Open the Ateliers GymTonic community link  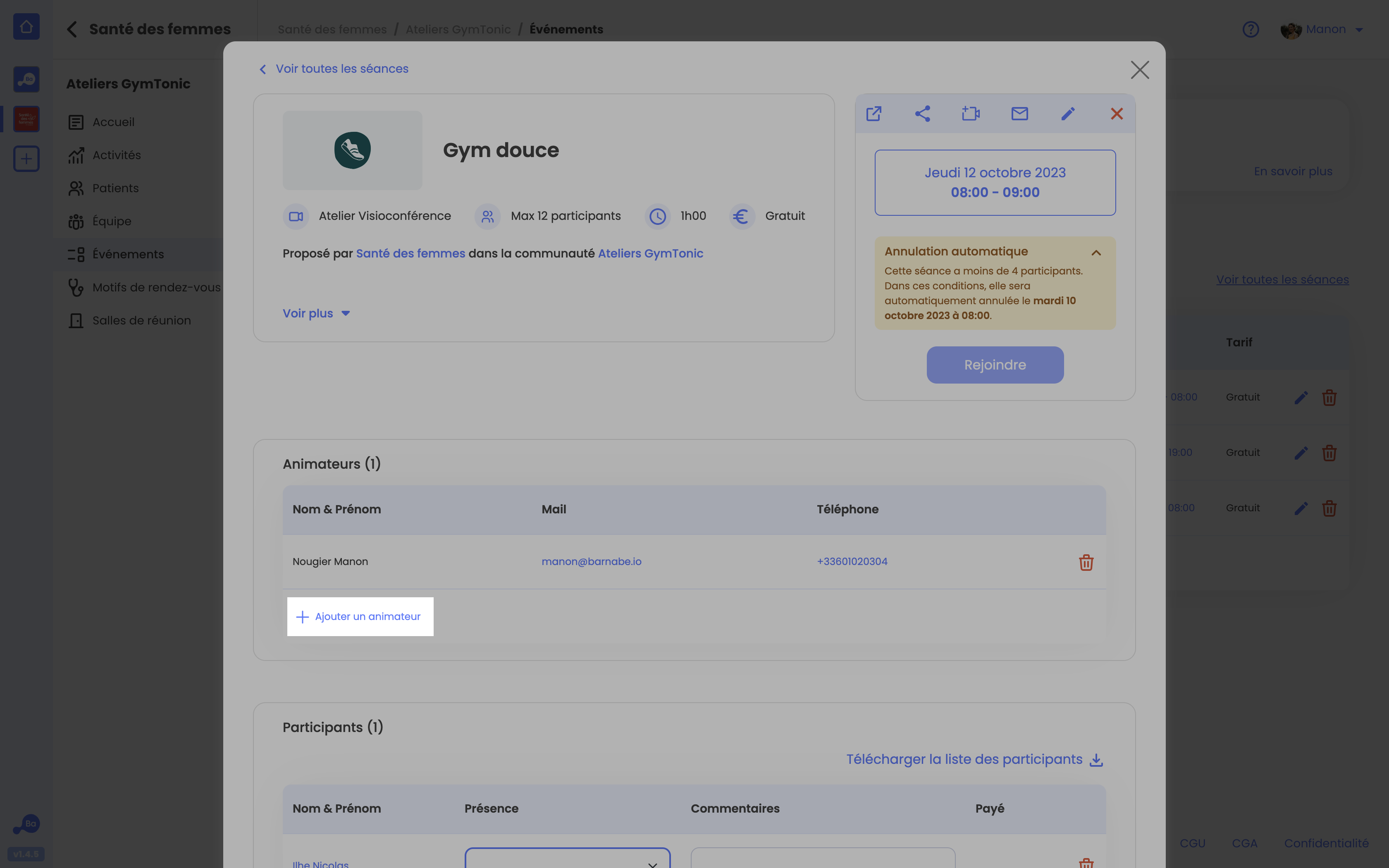tap(650, 253)
